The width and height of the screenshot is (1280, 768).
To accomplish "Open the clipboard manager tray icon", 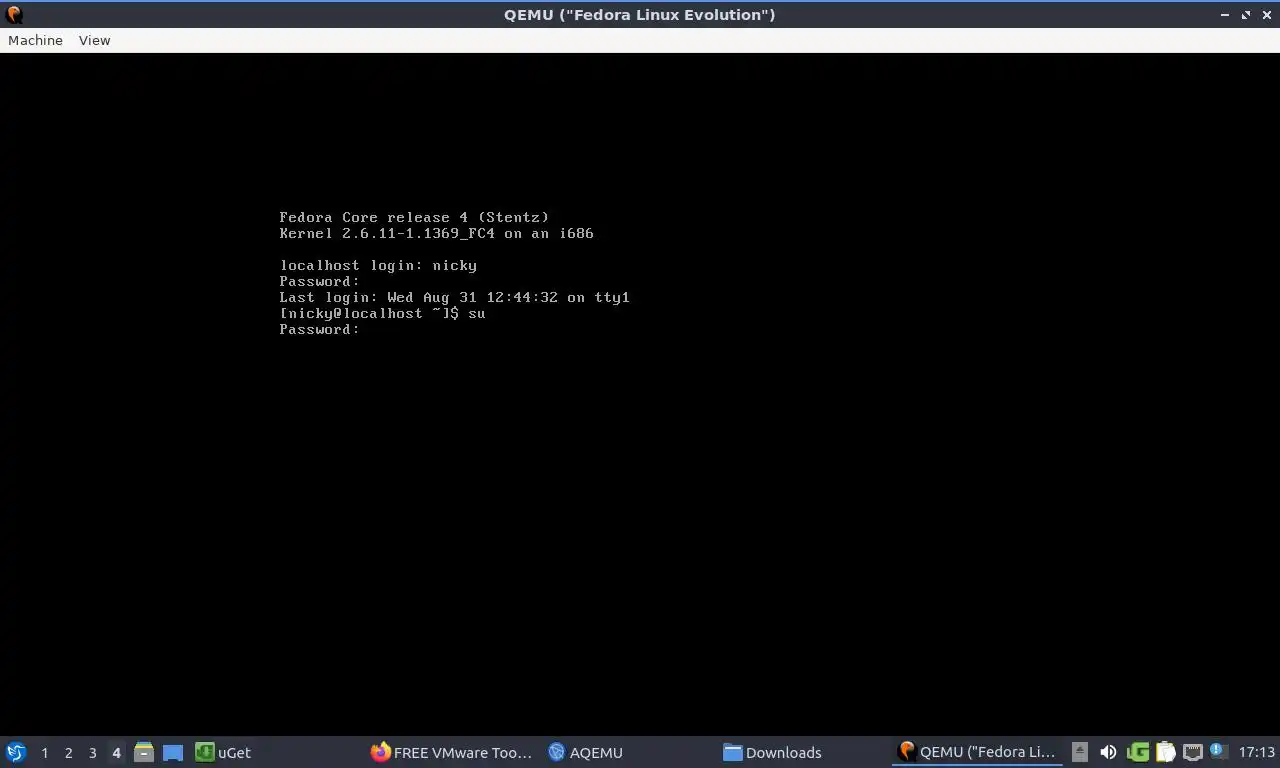I will click(1165, 752).
